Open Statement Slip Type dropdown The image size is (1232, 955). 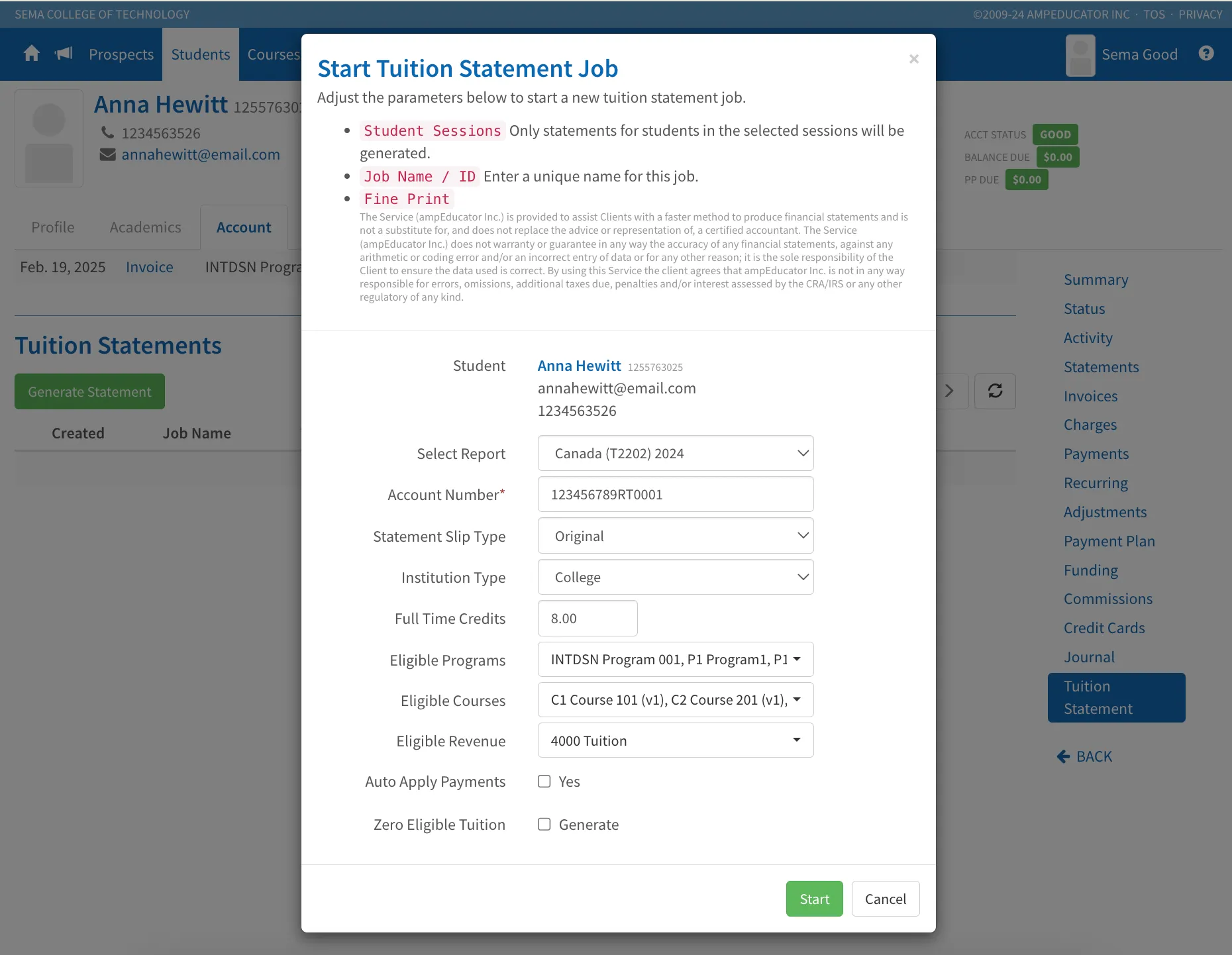pos(676,536)
